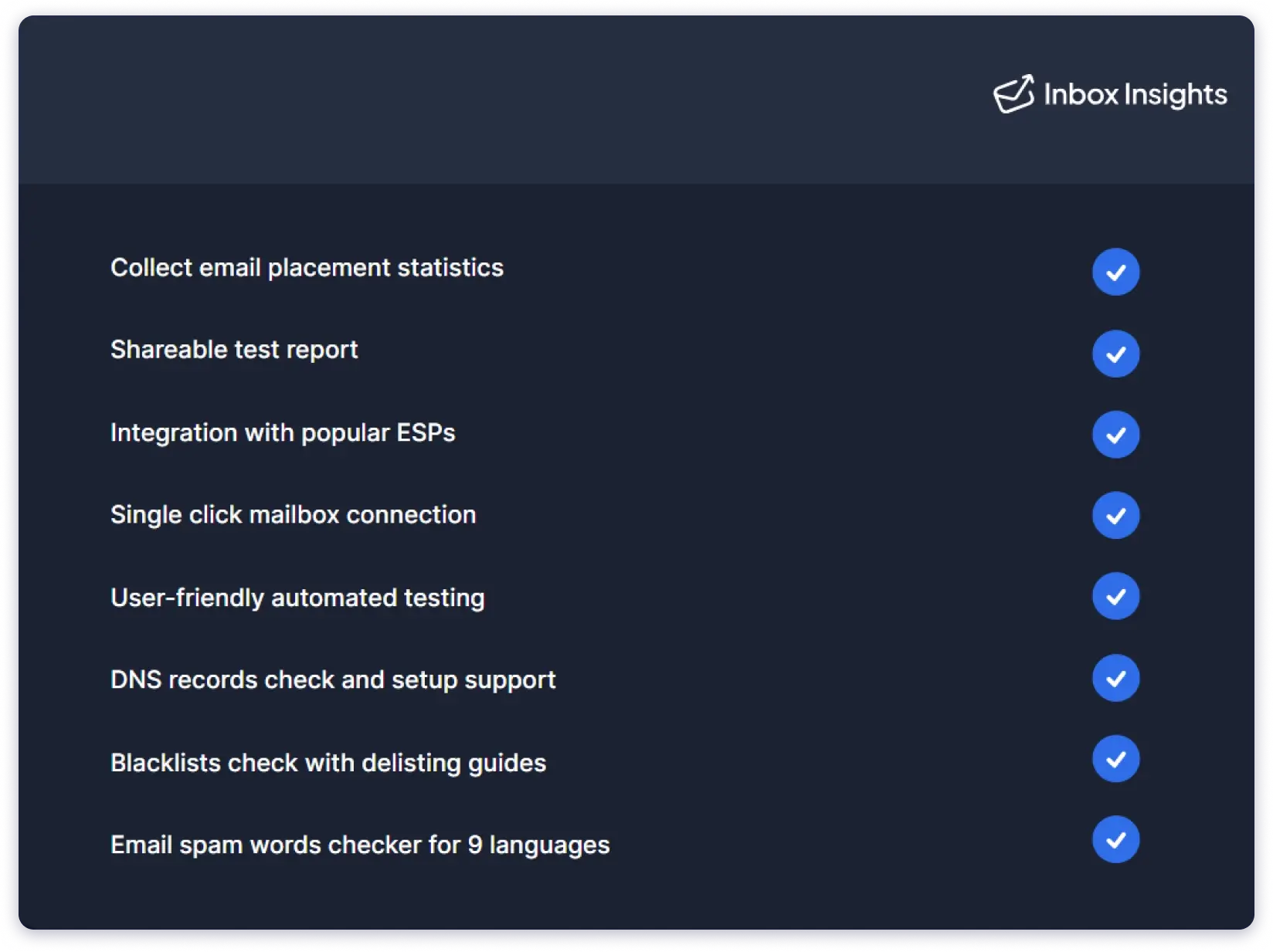
Task: Select the Collect email placement statistics label
Action: coord(307,268)
